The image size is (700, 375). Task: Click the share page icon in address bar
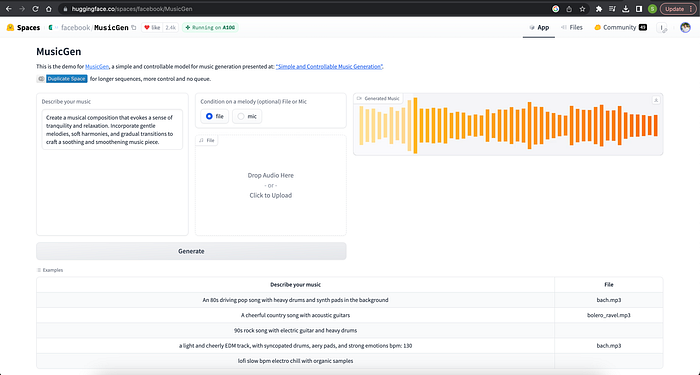tap(569, 9)
